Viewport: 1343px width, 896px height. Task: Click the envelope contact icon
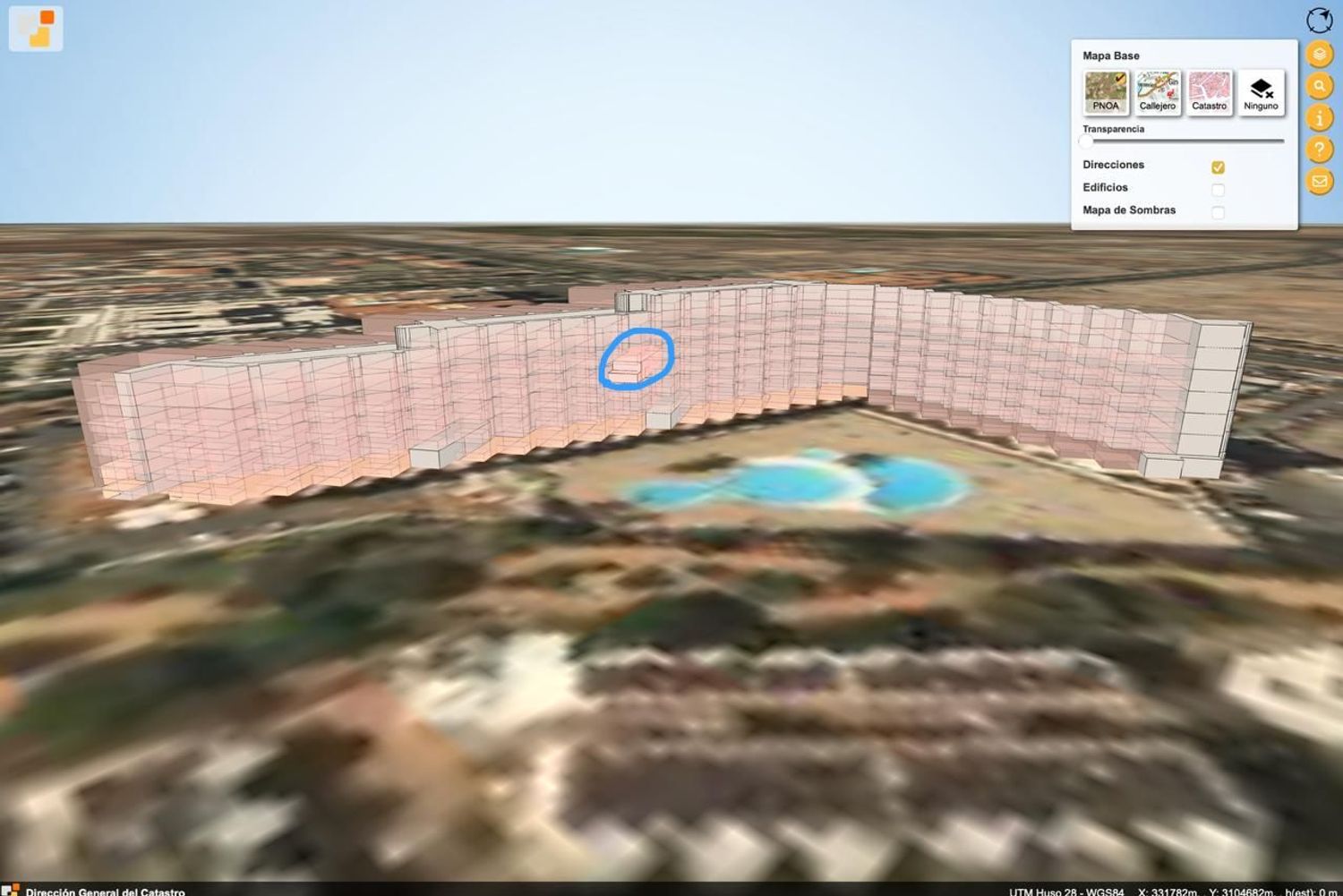pos(1319,181)
